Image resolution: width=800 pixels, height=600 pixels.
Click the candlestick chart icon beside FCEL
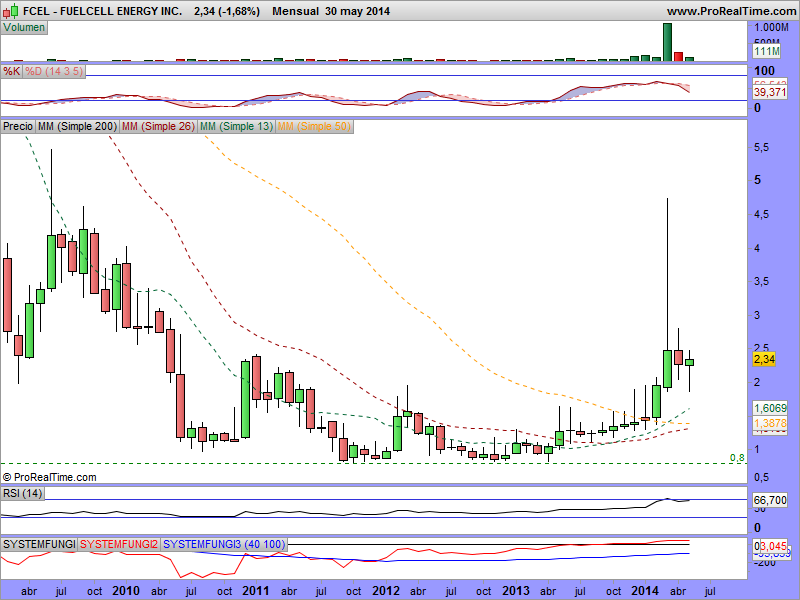(11, 10)
